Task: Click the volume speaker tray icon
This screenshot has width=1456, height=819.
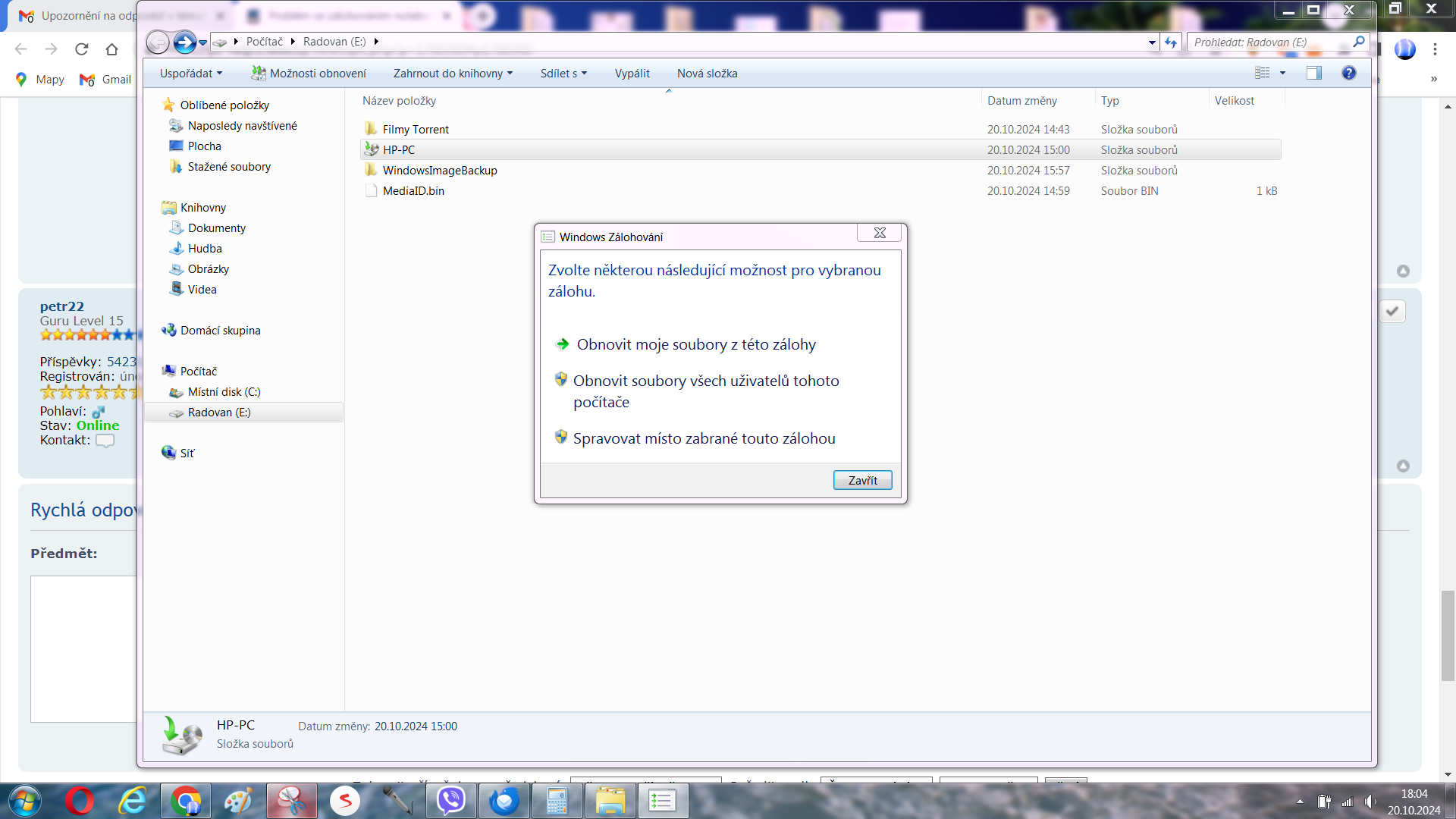Action: coord(1370,802)
